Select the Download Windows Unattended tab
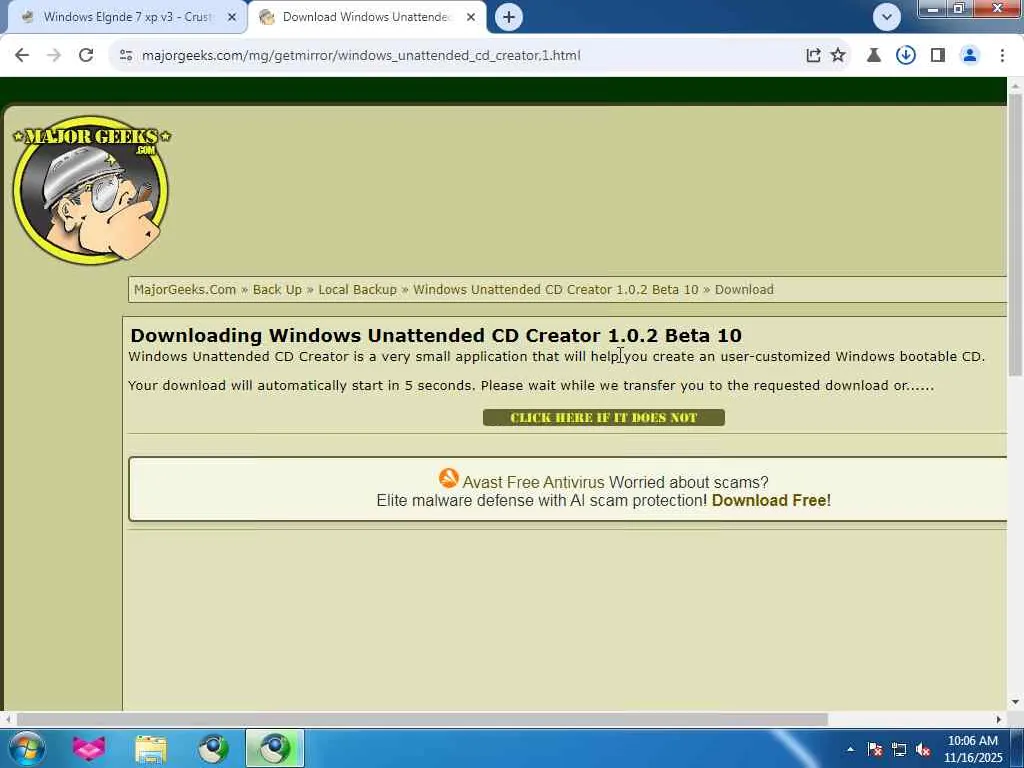Screen dimensions: 1024x768 tap(366, 17)
